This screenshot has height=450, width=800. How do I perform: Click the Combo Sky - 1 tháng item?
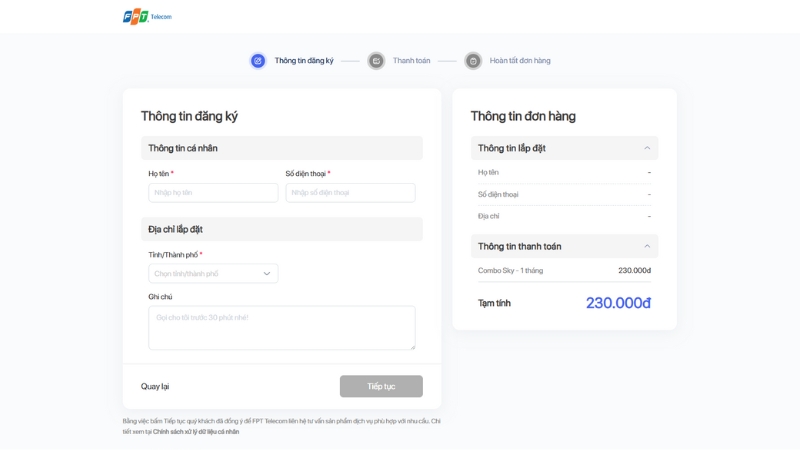510,271
